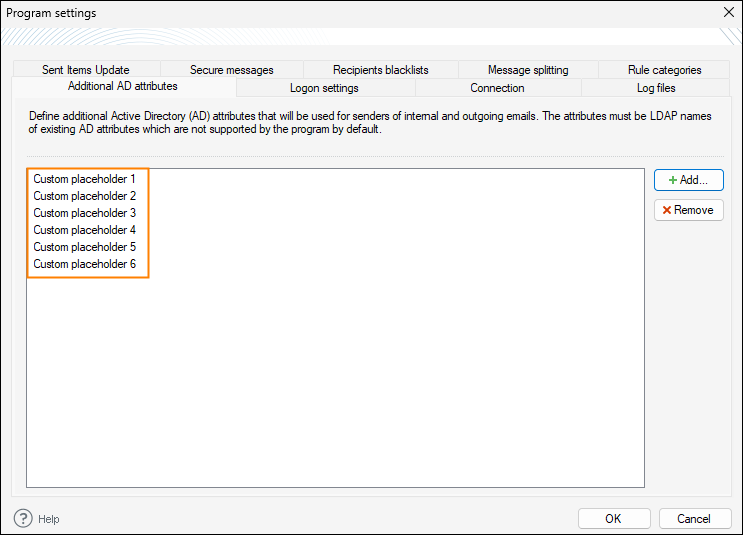The width and height of the screenshot is (743, 535).
Task: Click the Help question mark icon
Action: (x=23, y=518)
